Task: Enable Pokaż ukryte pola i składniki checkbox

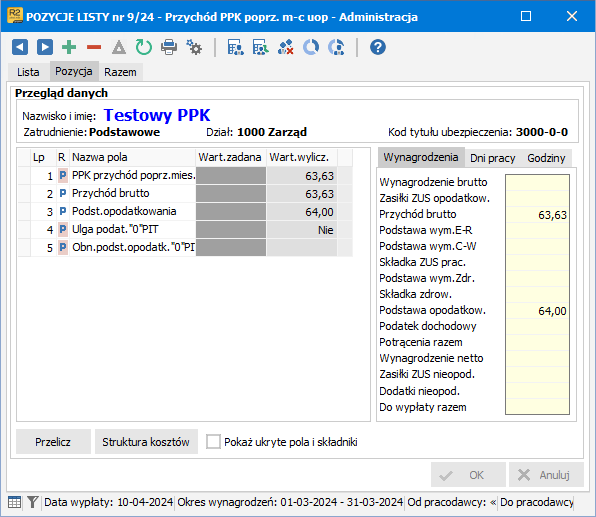Action: point(213,442)
